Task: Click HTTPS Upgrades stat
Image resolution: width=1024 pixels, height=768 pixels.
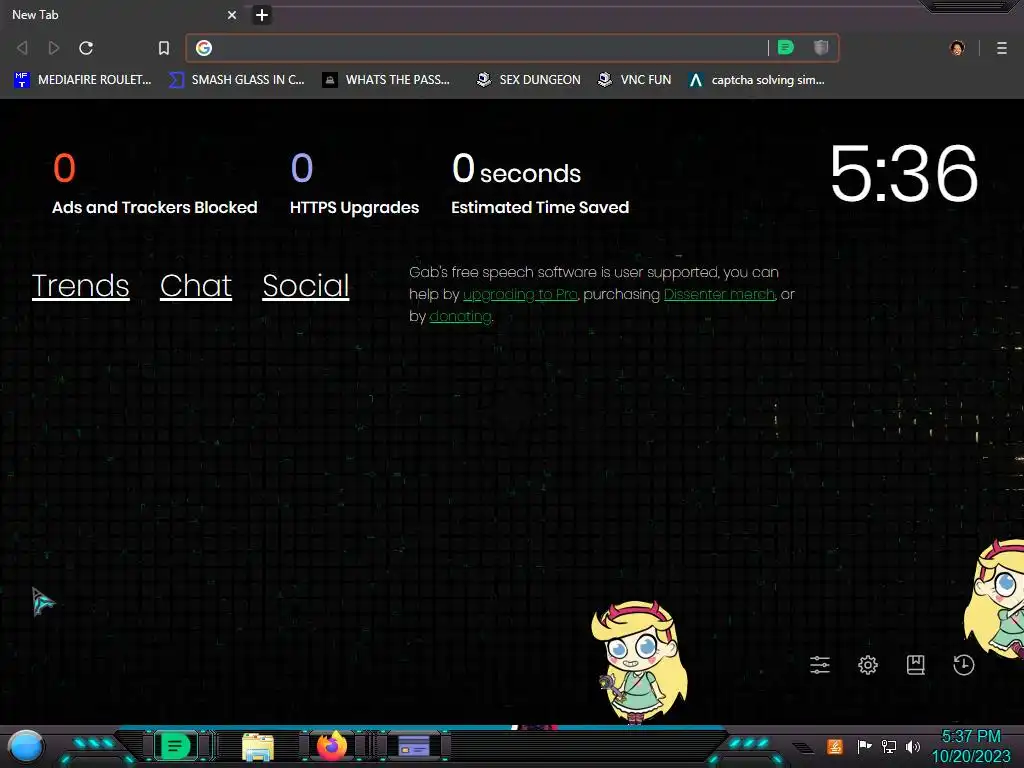Action: [x=355, y=183]
